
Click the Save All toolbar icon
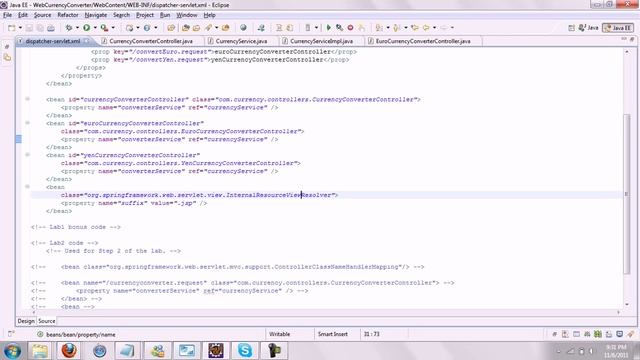[x=40, y=28]
